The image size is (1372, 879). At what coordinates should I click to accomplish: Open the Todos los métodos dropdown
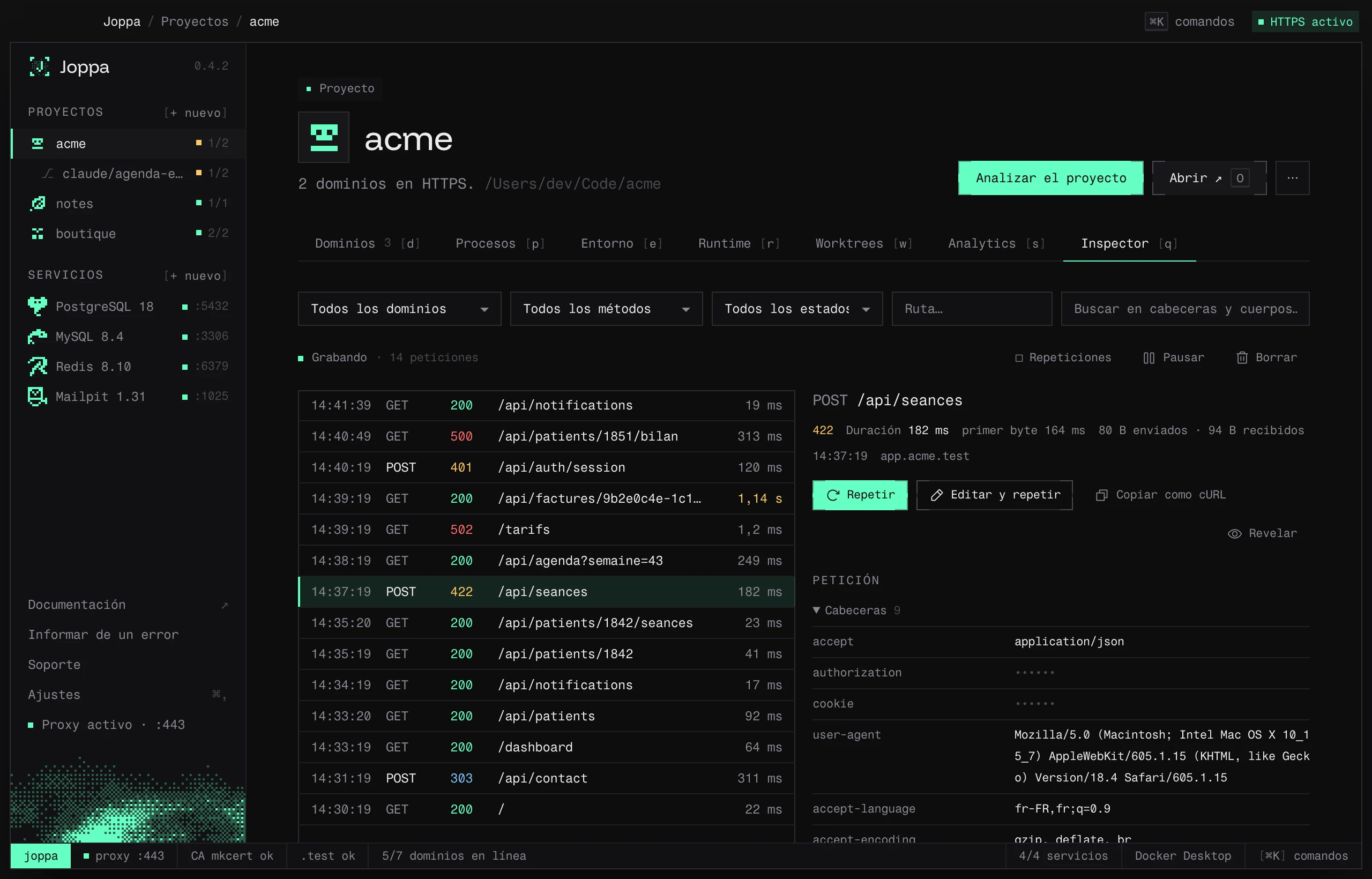coord(606,309)
